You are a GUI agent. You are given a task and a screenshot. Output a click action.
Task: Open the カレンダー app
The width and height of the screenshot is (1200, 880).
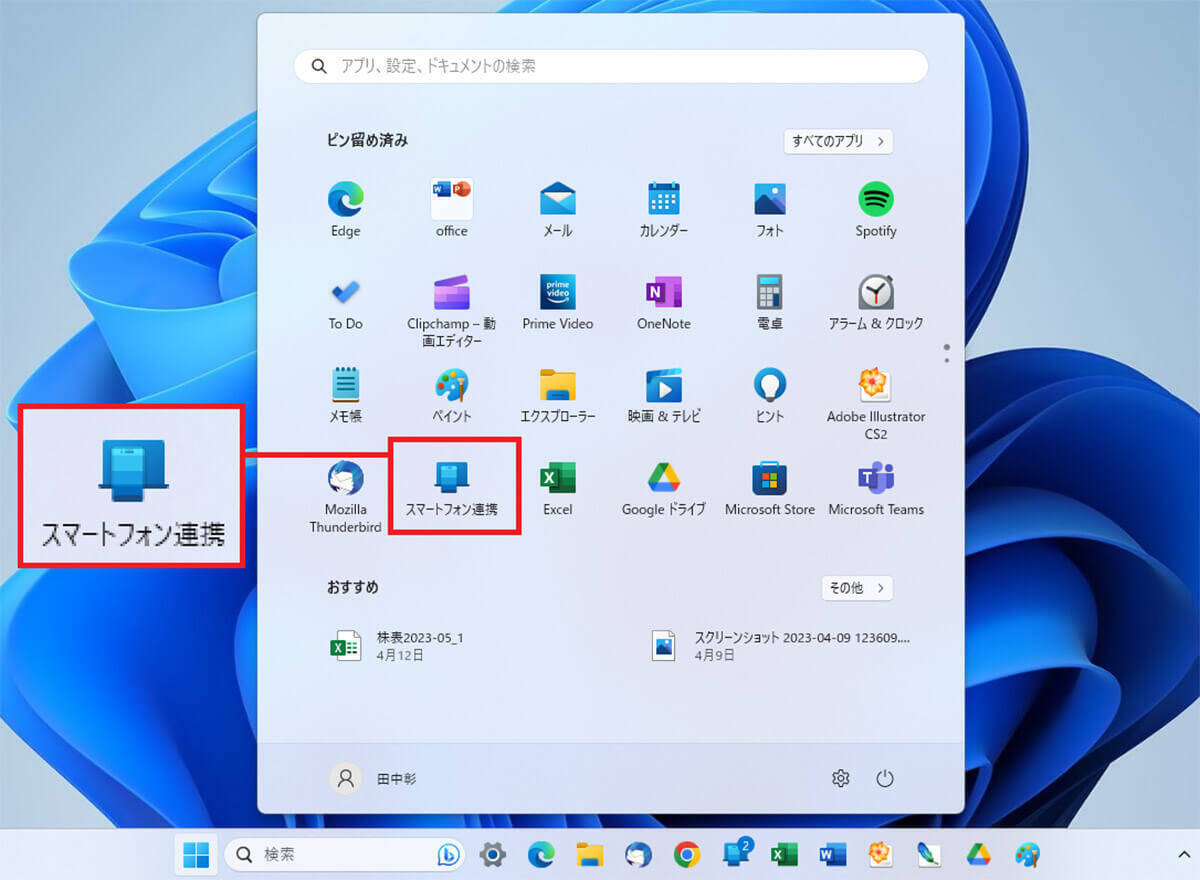pos(664,208)
